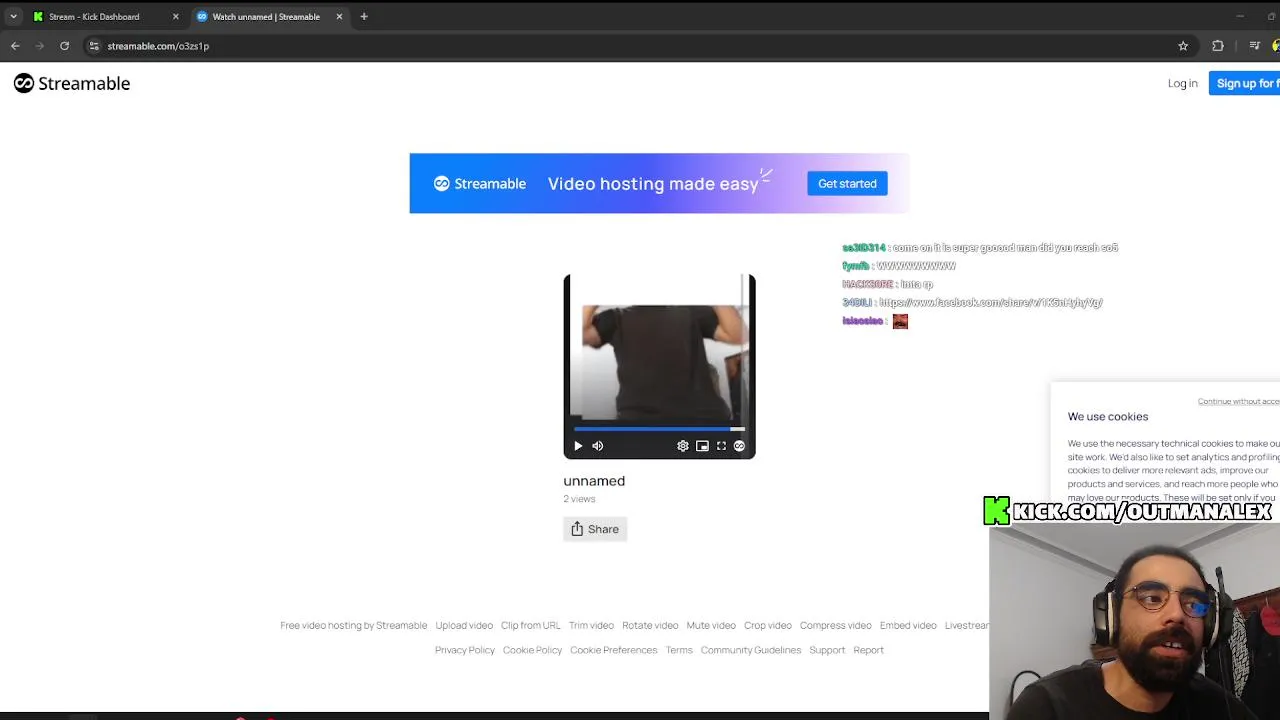Open Cookie Policy footer link

(x=532, y=650)
